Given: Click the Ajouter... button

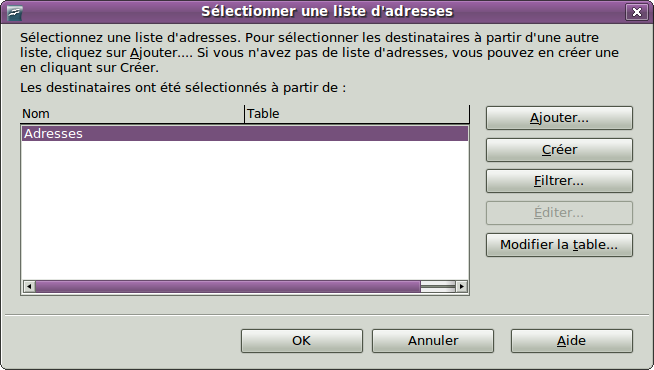Looking at the screenshot, I should (559, 118).
